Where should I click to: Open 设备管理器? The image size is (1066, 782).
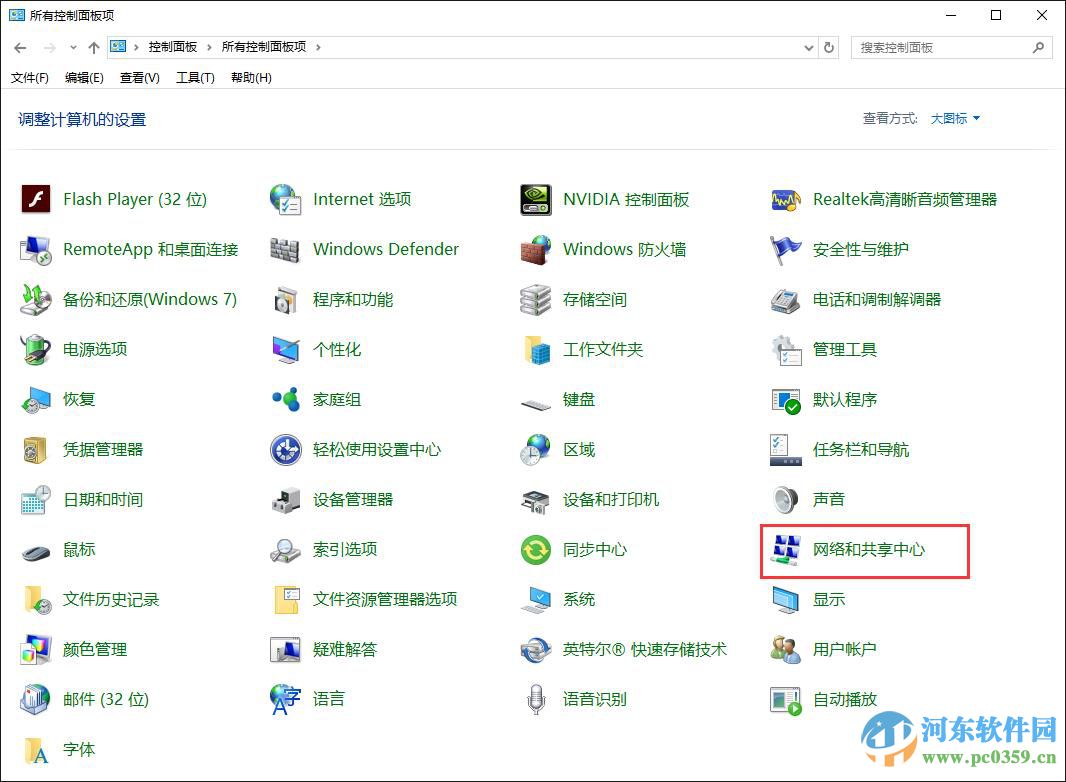pos(357,500)
